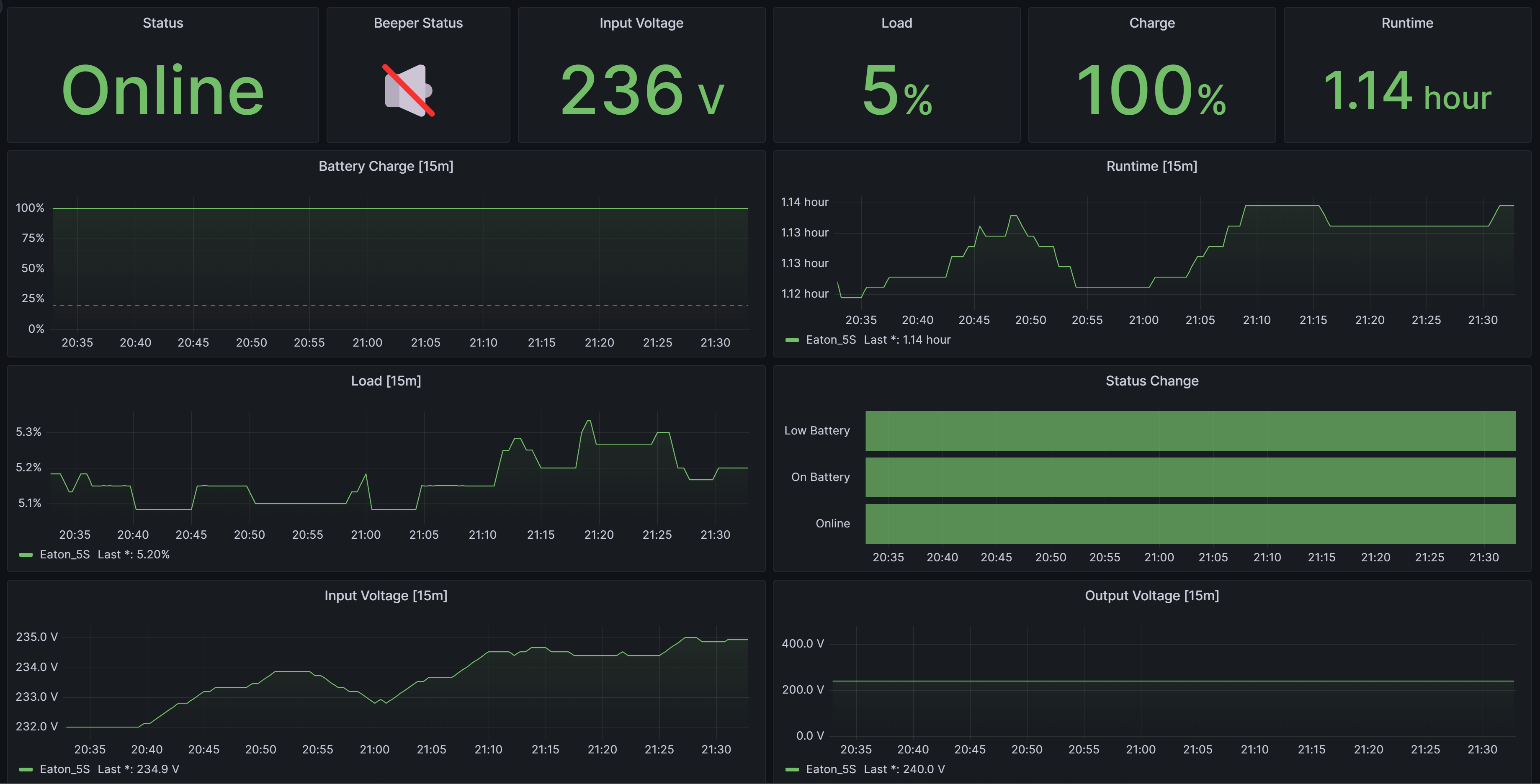Click the Online status stat value
Screen dimensions: 1540x784
pyautogui.click(x=162, y=90)
